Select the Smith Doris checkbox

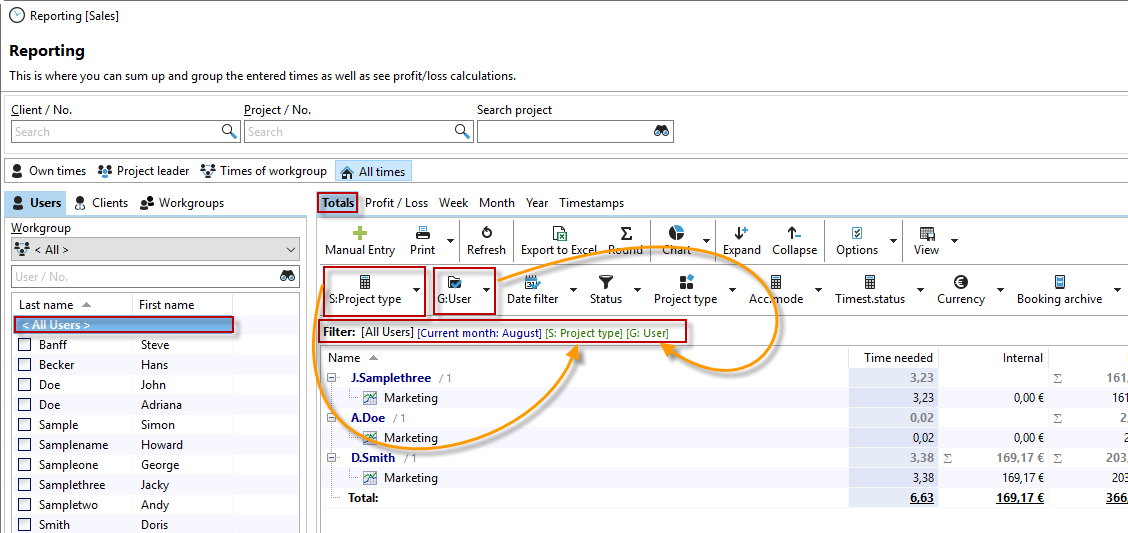(25, 525)
